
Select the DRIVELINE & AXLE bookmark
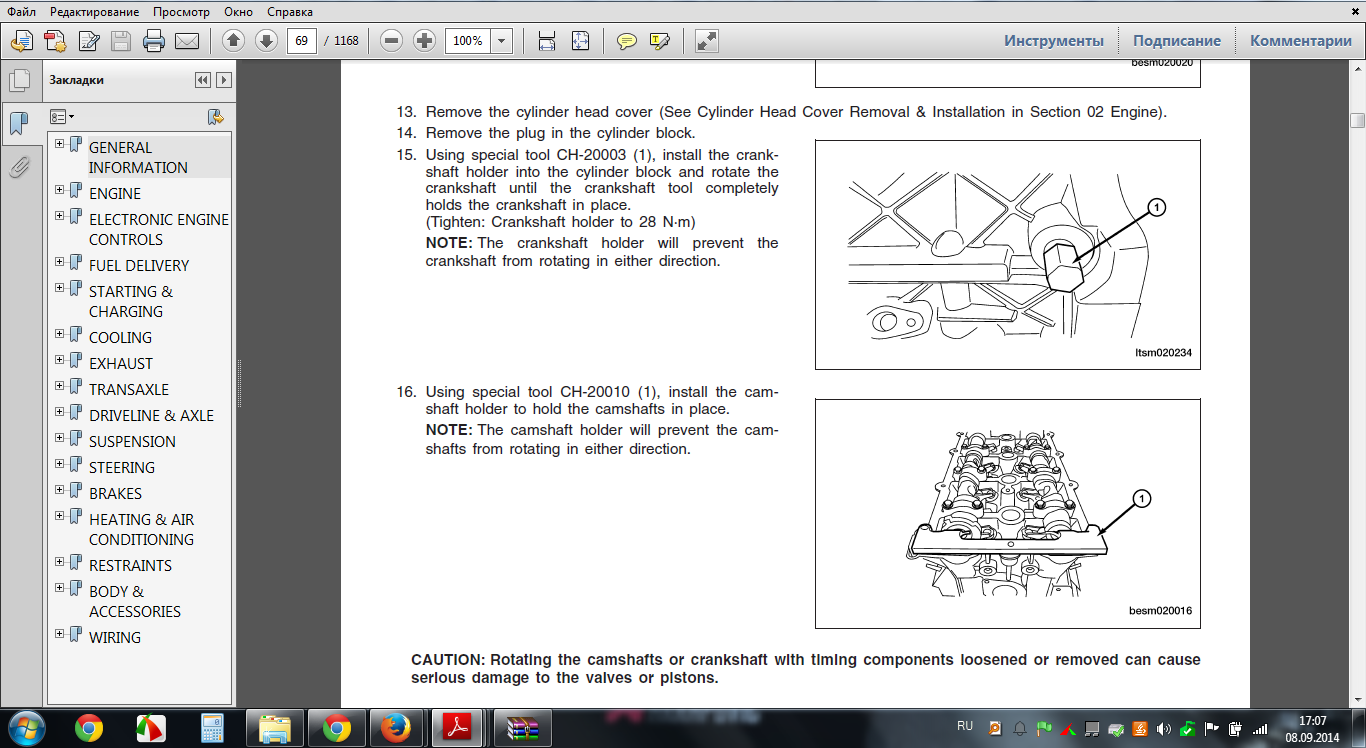[151, 416]
